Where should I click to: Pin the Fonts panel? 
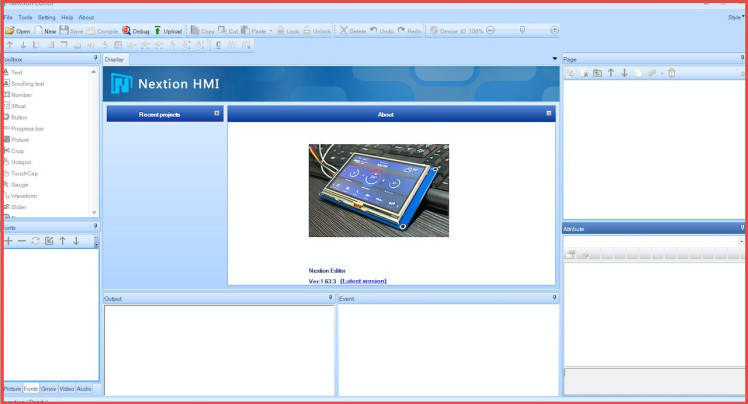[x=95, y=226]
